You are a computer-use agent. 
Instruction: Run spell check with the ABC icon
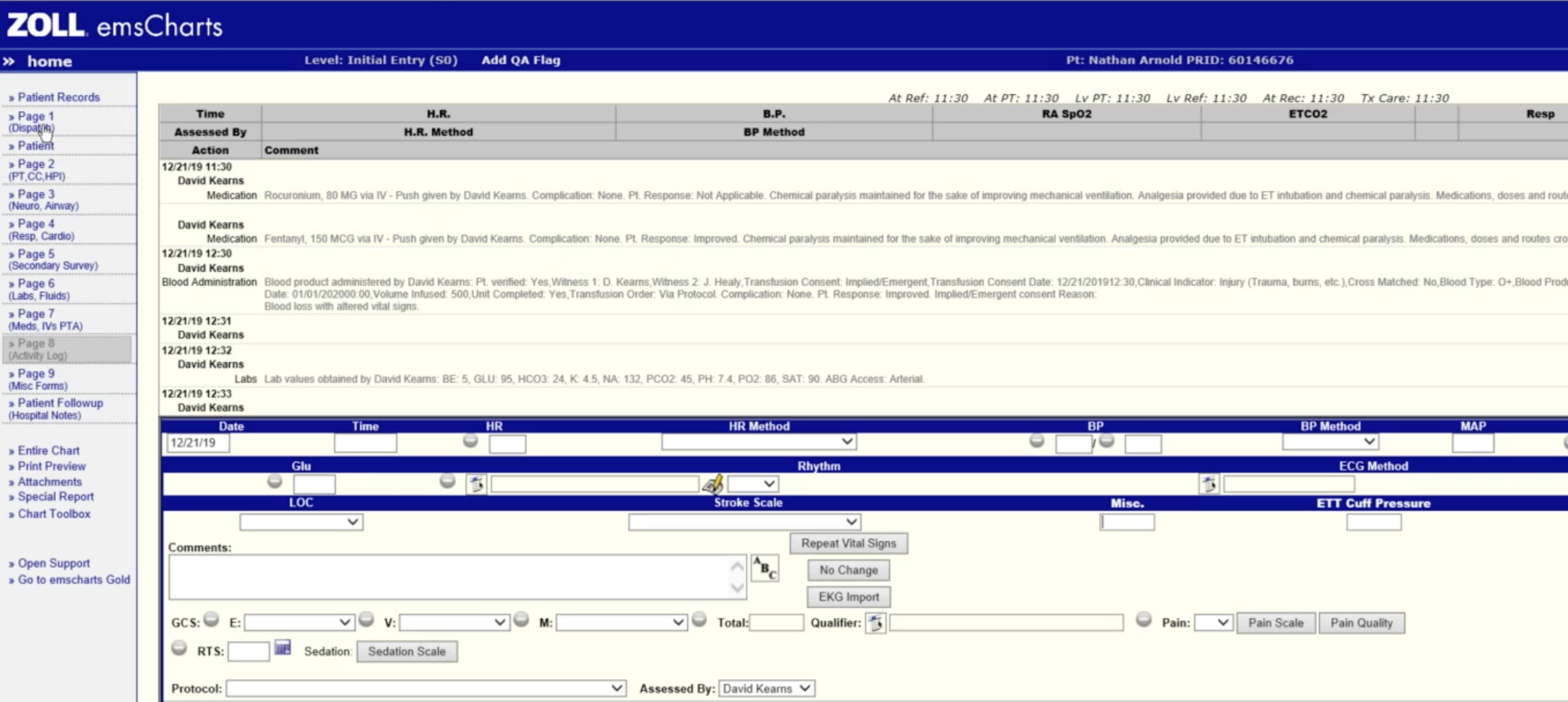tap(765, 569)
